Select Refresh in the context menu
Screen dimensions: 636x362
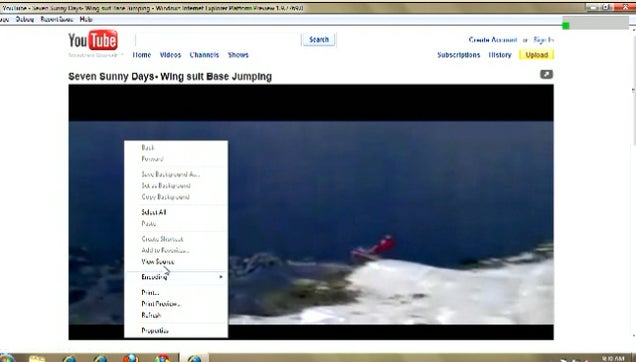point(151,315)
